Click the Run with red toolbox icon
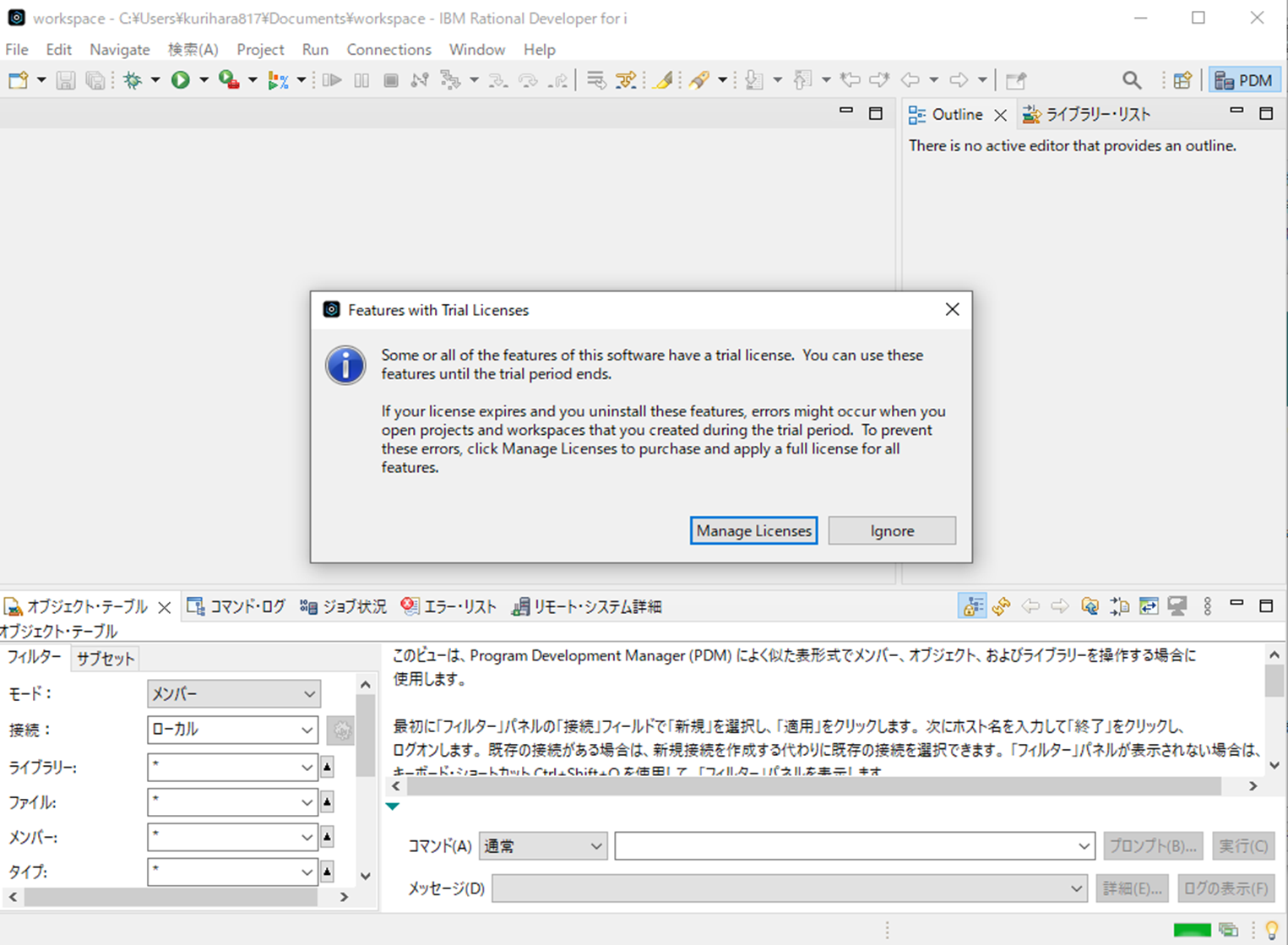 [x=228, y=80]
